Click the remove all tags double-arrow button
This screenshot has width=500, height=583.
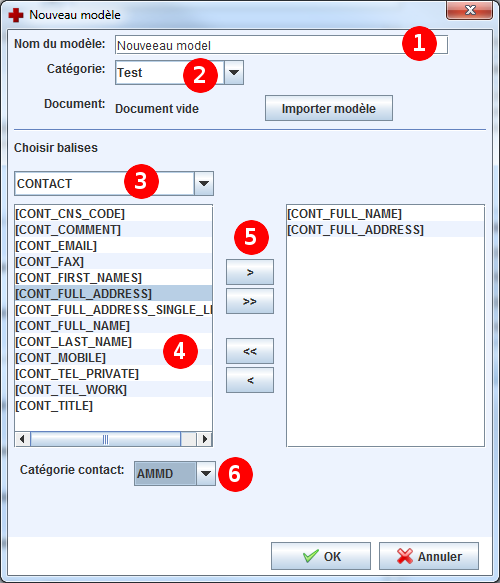[250, 351]
